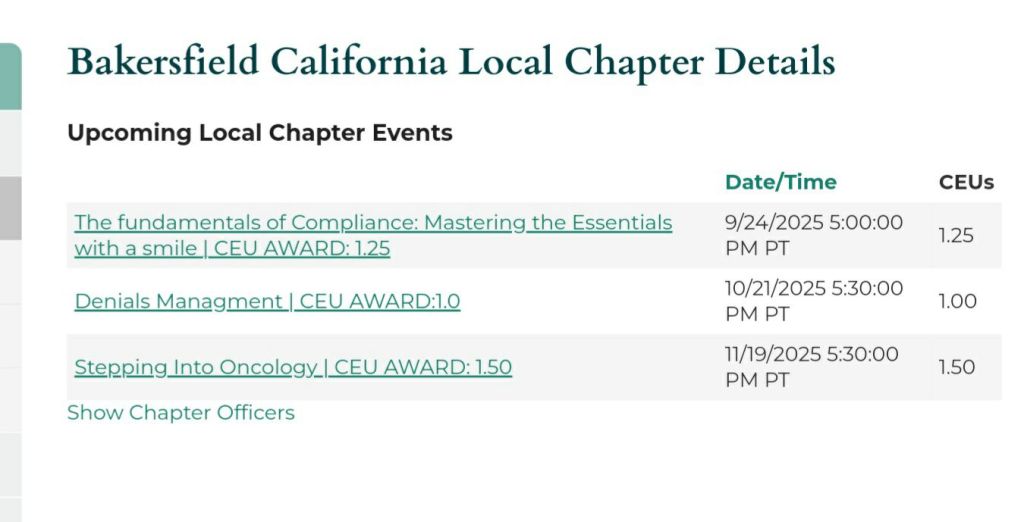Select the sidebar item directly below the gray item

point(10,272)
